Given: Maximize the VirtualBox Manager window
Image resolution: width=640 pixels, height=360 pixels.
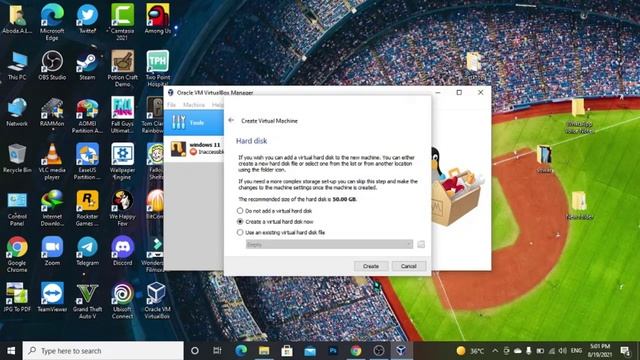Looking at the screenshot, I should [459, 93].
